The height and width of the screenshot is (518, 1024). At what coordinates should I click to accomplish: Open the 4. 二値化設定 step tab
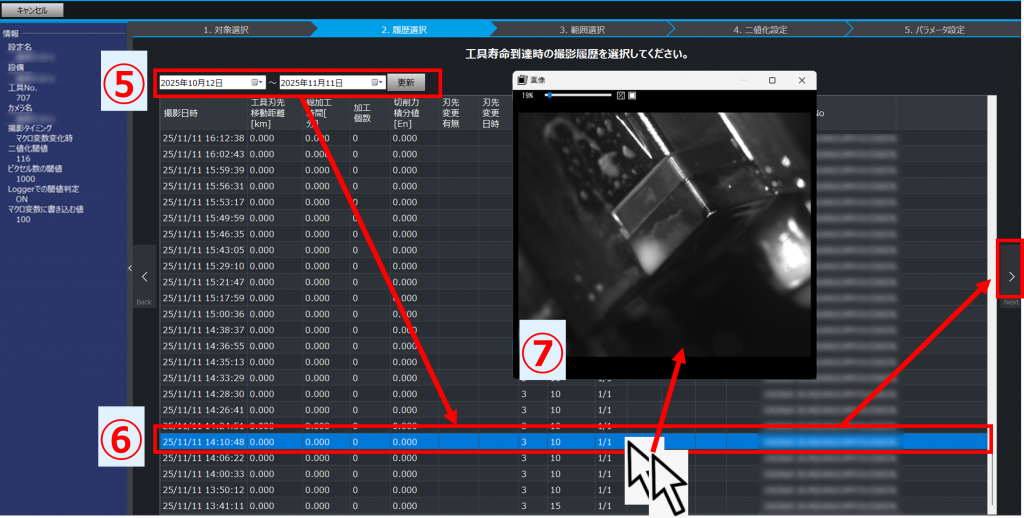tap(759, 30)
